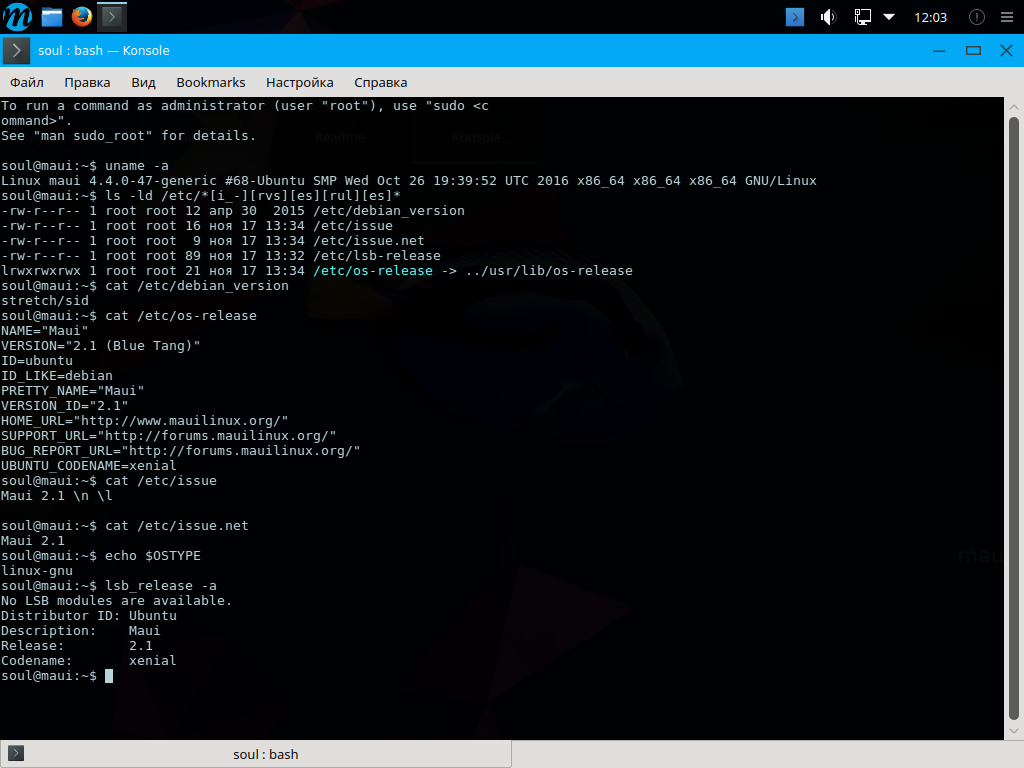Click the 'Distributor ID: Ubuntu' line
The width and height of the screenshot is (1024, 768).
88,616
